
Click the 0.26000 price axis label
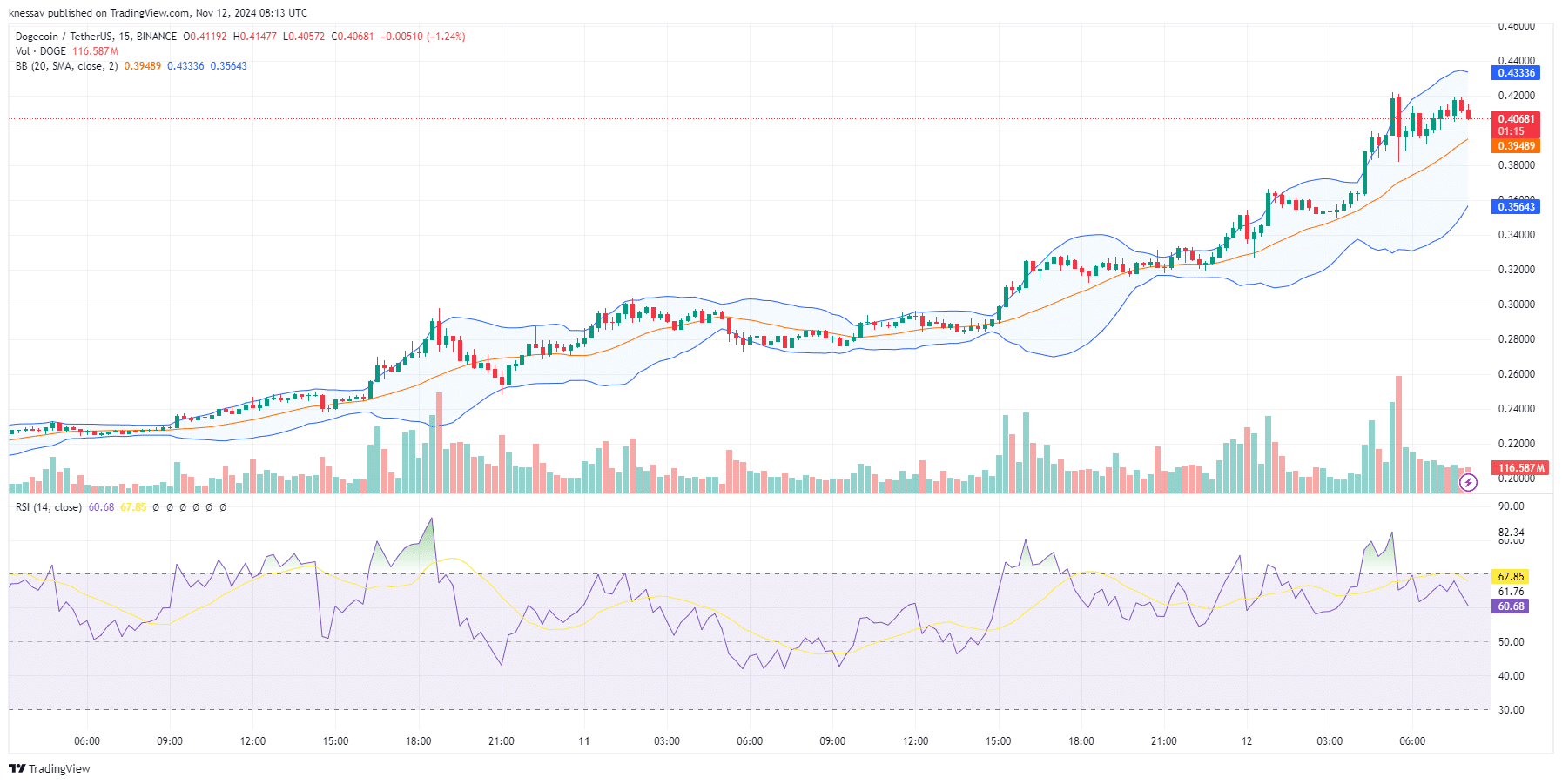tap(1516, 374)
